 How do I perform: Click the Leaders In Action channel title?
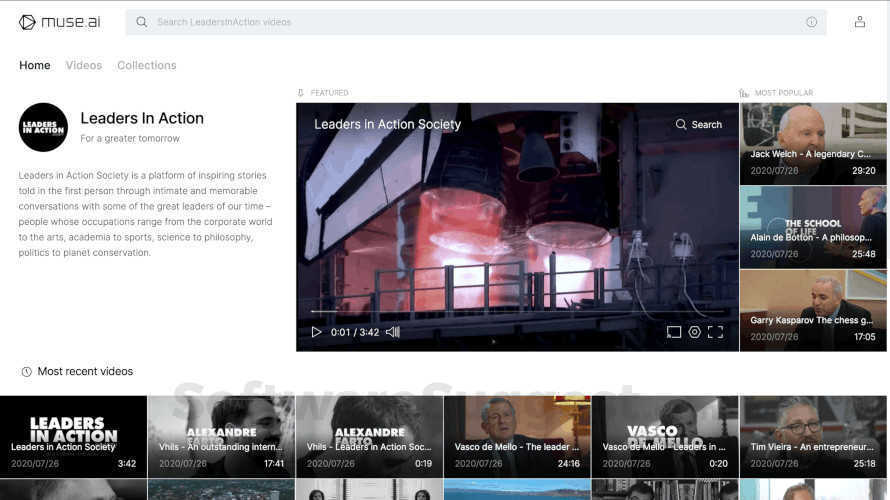tap(142, 118)
